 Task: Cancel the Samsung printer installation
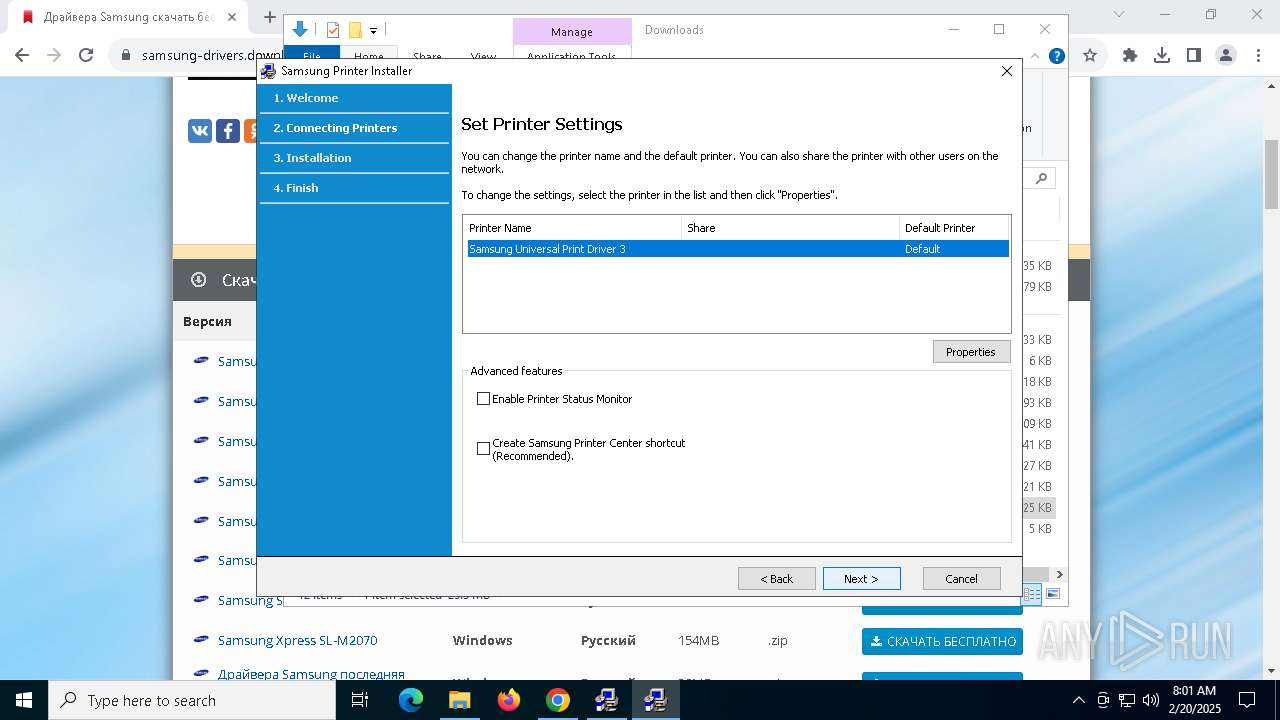961,579
